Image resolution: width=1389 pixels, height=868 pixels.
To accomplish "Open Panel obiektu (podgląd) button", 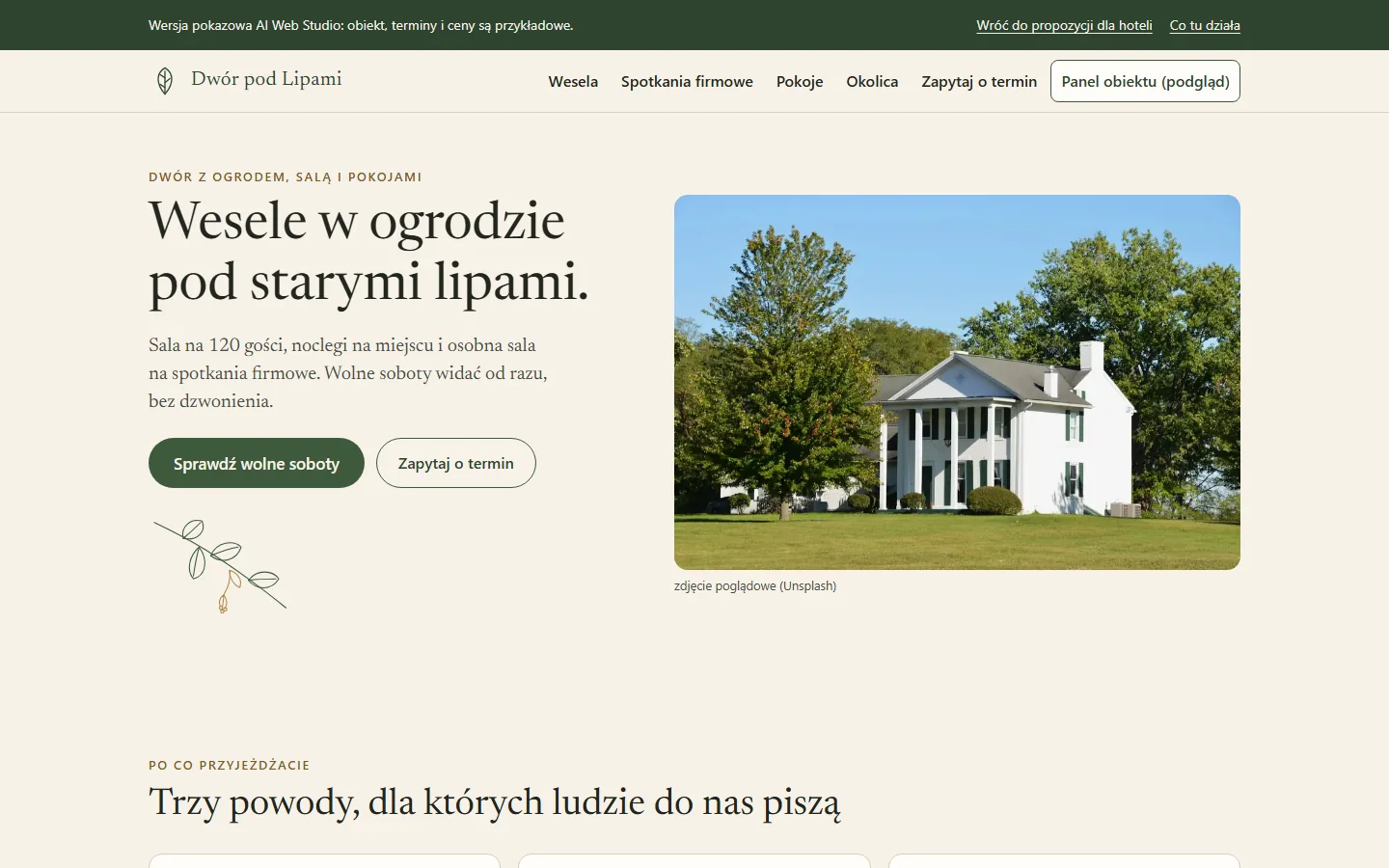I will [1145, 81].
